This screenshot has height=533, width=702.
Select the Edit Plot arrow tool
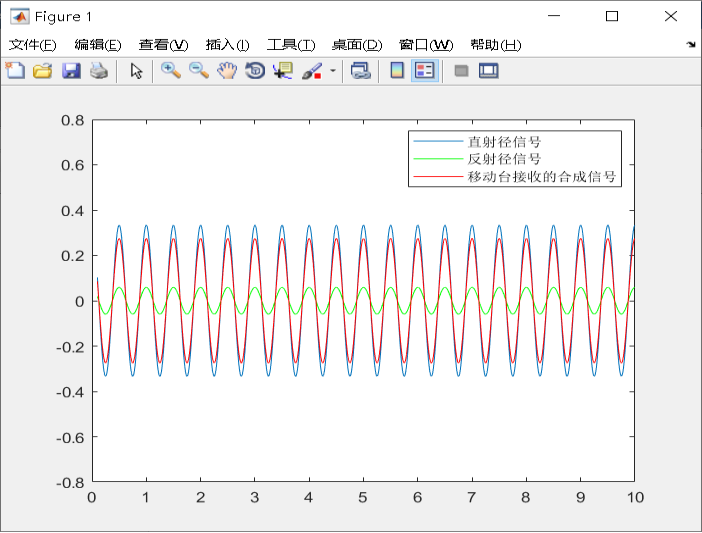click(136, 71)
